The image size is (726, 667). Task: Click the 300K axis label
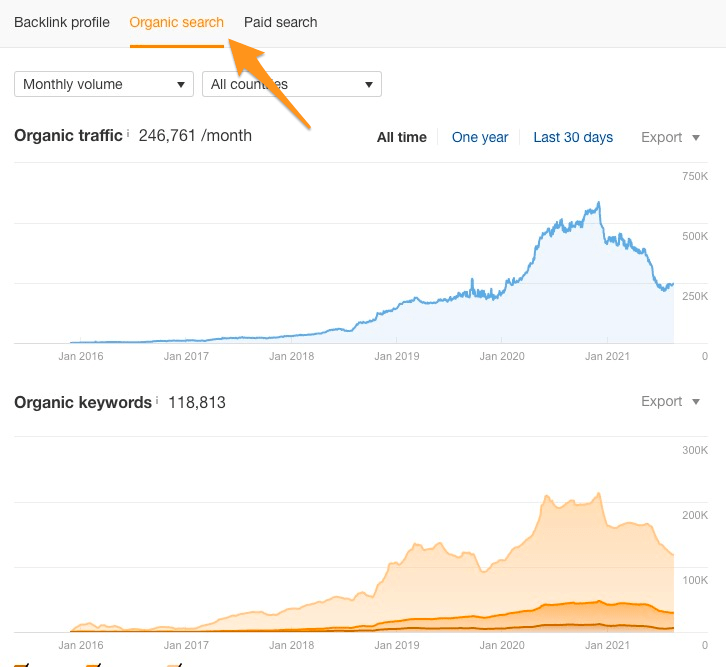click(695, 450)
